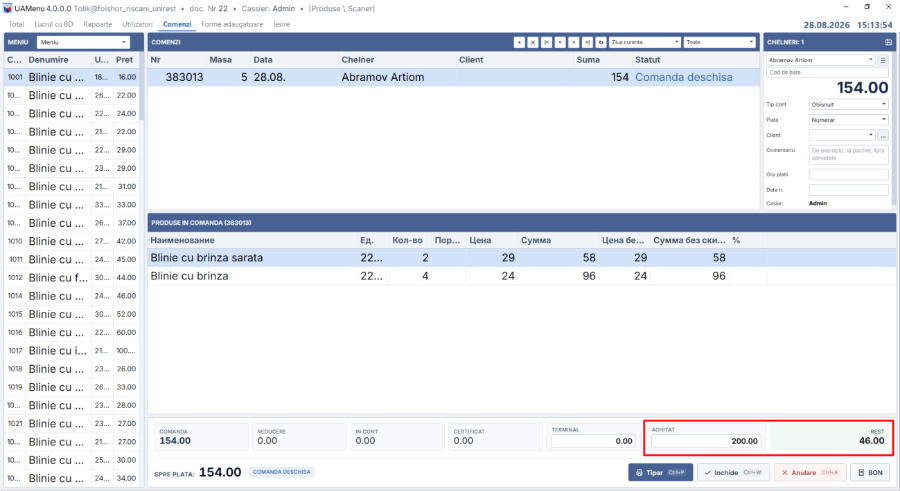Click the Сумма column header
The height and width of the screenshot is (491, 900).
(558, 241)
